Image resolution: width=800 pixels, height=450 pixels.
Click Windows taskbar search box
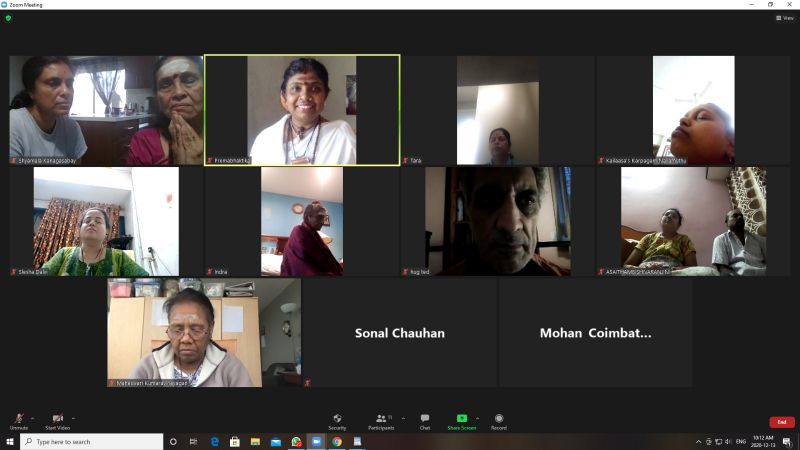click(92, 441)
